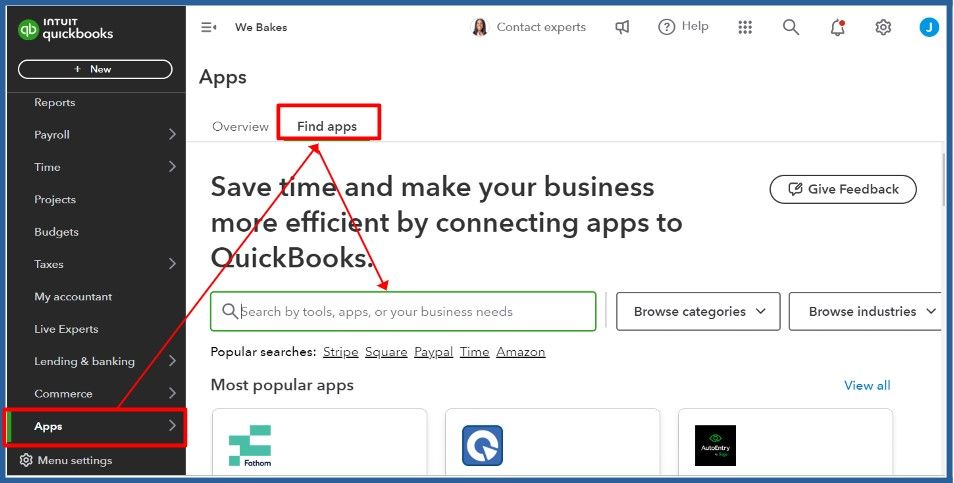Open Live Experts in the sidebar
This screenshot has width=954, height=483.
(x=66, y=329)
